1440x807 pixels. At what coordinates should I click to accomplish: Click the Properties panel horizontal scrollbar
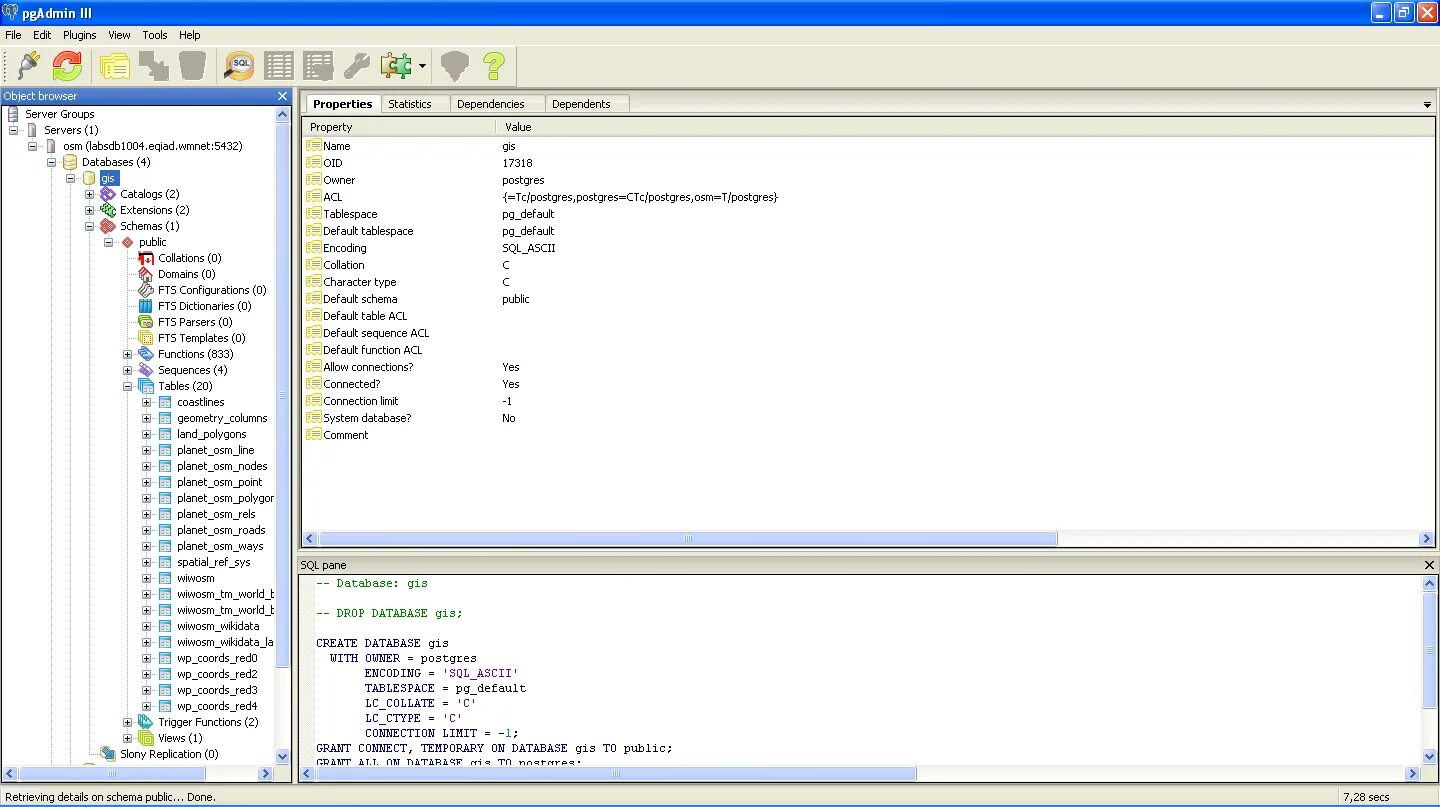point(687,538)
